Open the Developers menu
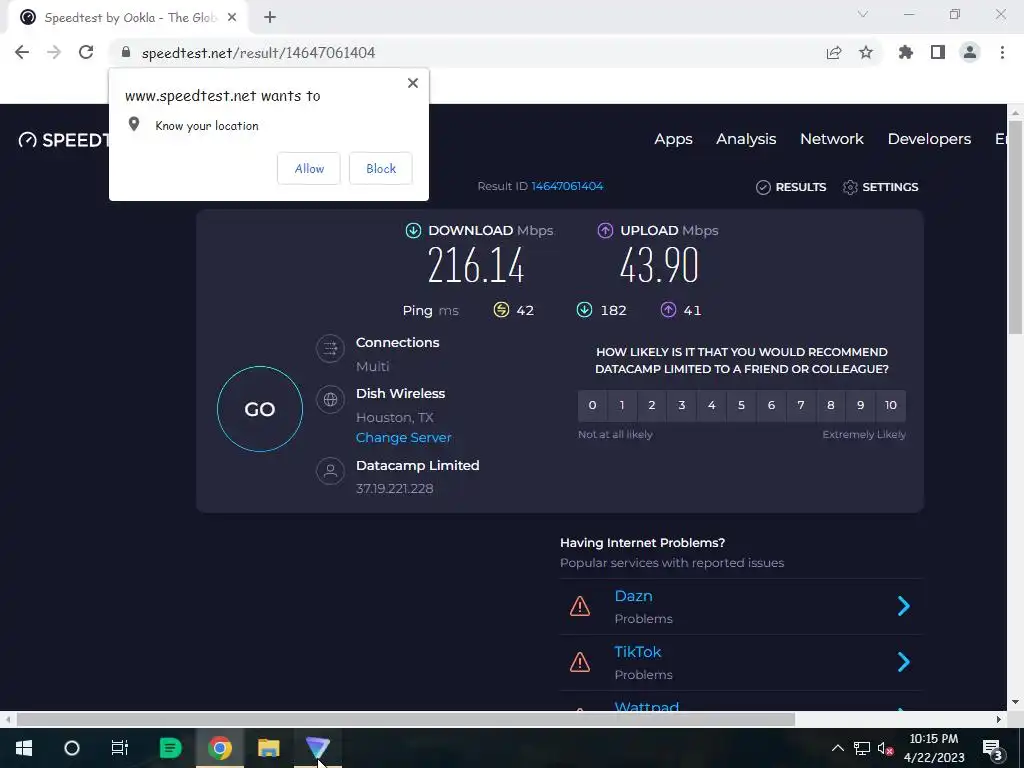Viewport: 1024px width, 768px height. click(929, 139)
